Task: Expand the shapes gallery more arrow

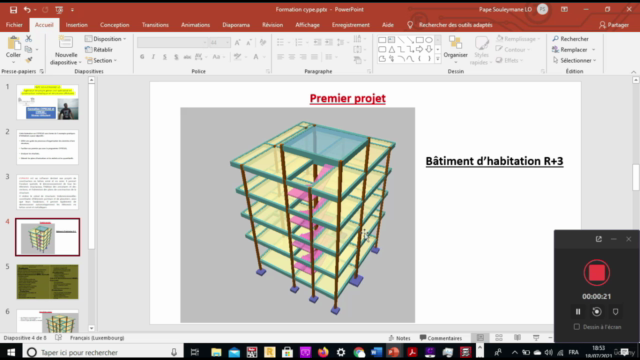Action: coord(438,59)
